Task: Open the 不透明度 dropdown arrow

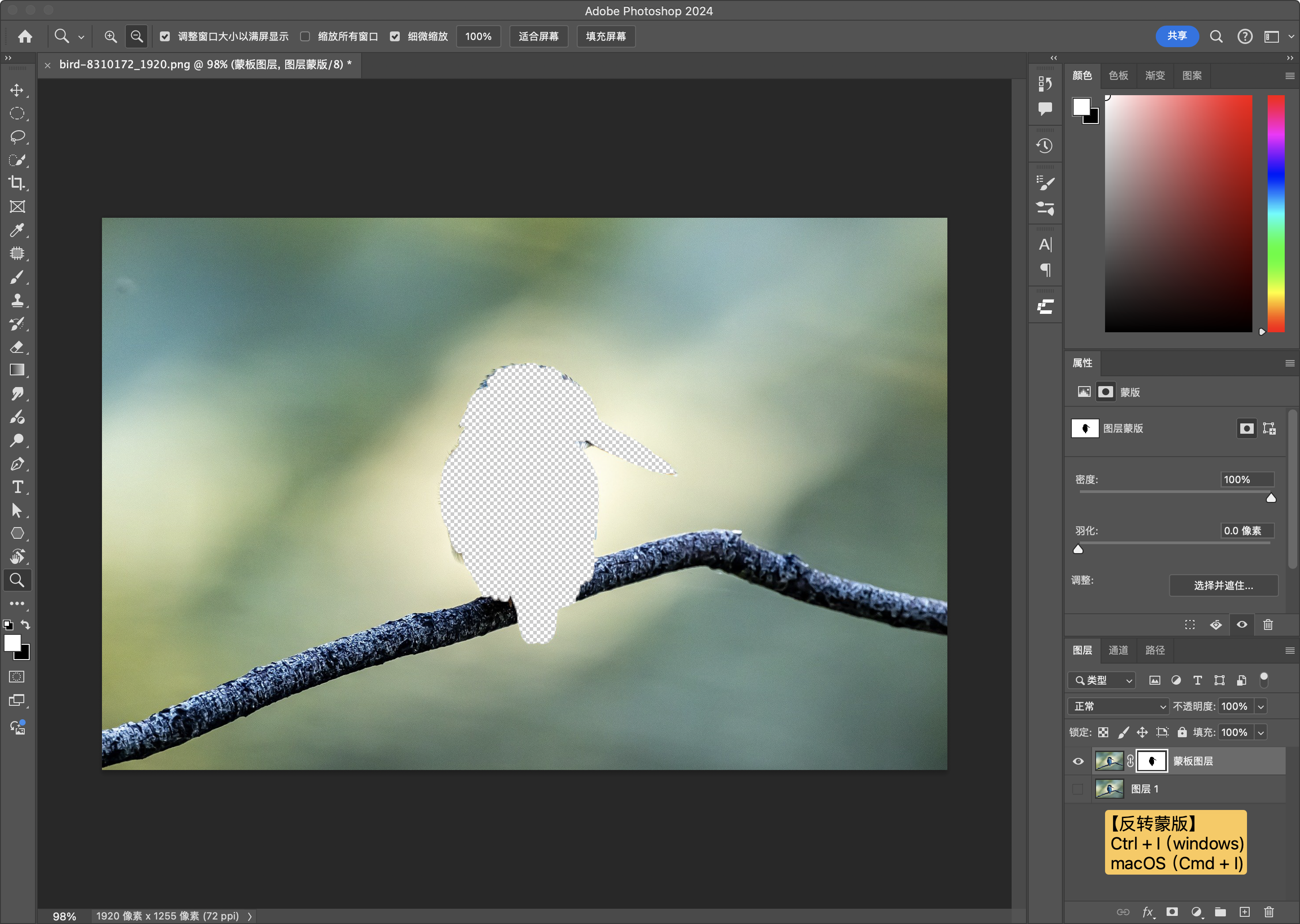Action: [1261, 706]
